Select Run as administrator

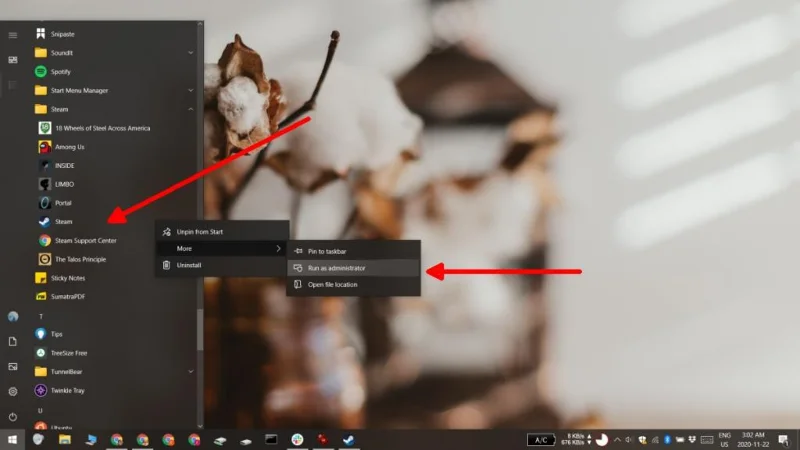[354, 268]
